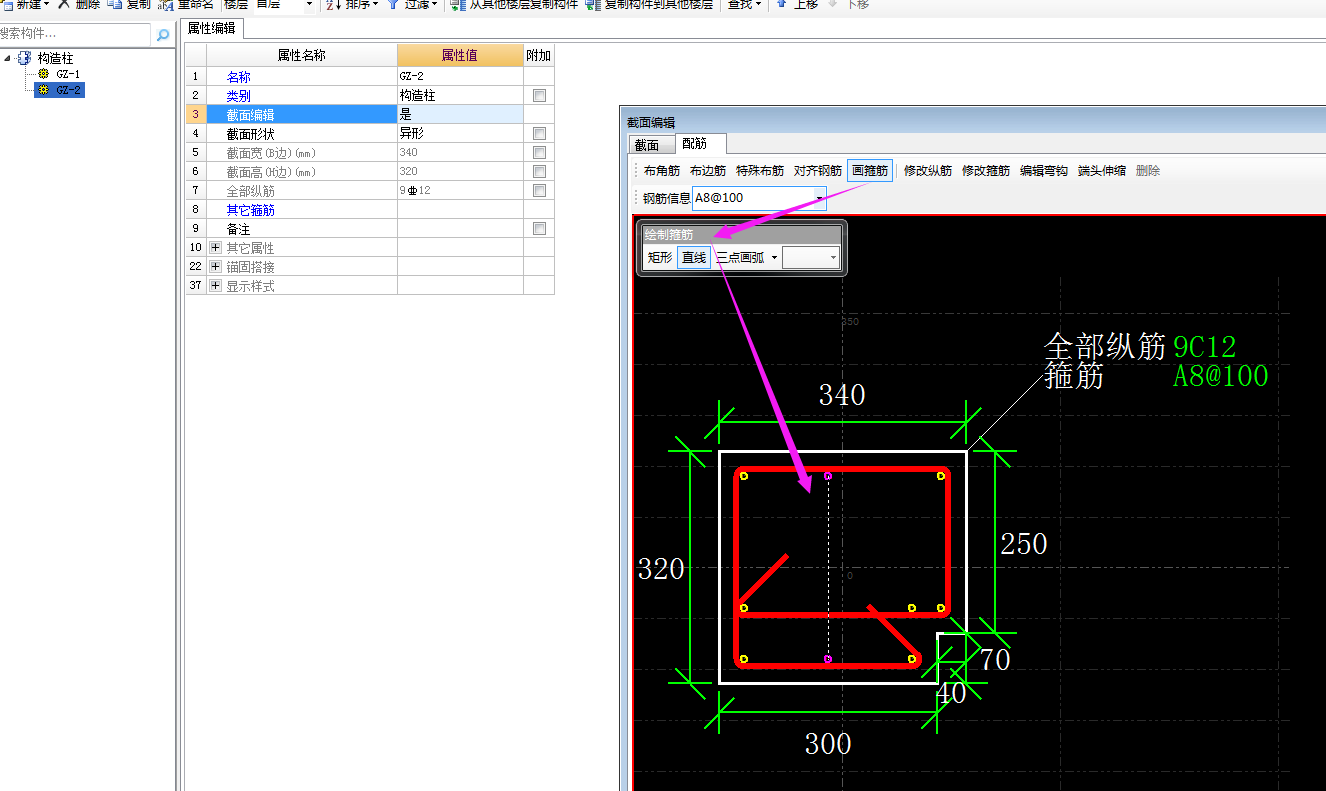Viewport: 1326px width, 791px height.
Task: Toggle the 附加 checkbox for 截面高 row
Action: pos(539,171)
